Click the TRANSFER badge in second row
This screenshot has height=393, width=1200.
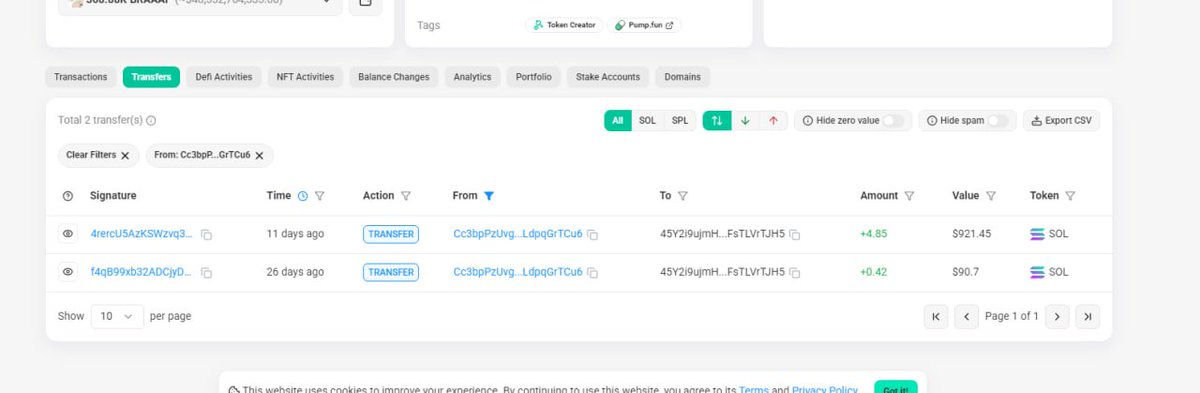[391, 272]
